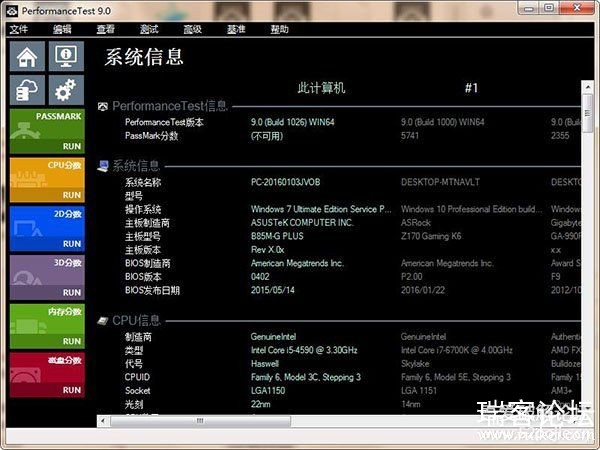This screenshot has width=600, height=450.
Task: Click the vertical scrollbar thumb
Action: click(588, 113)
